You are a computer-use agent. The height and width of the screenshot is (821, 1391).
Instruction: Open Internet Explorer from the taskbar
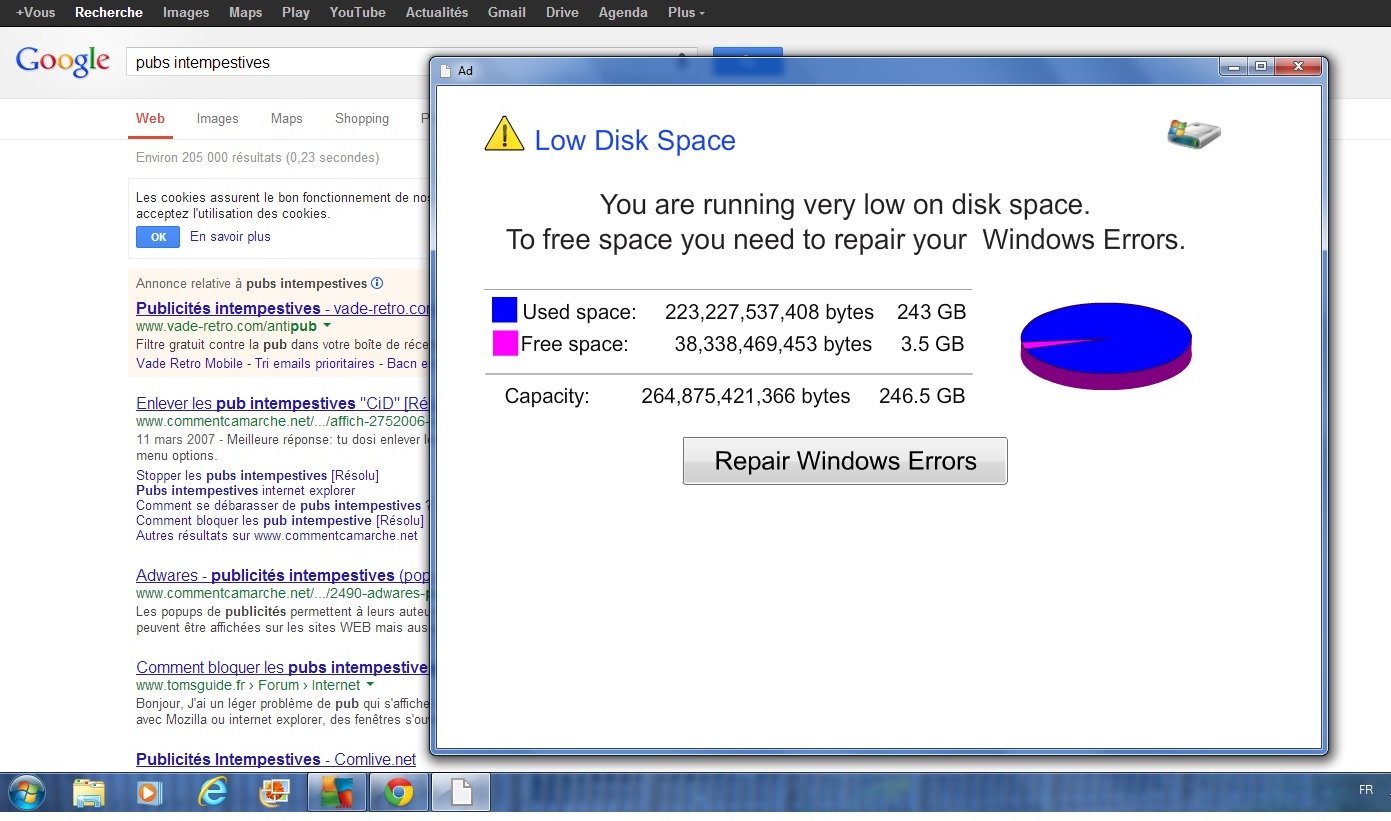pyautogui.click(x=212, y=793)
